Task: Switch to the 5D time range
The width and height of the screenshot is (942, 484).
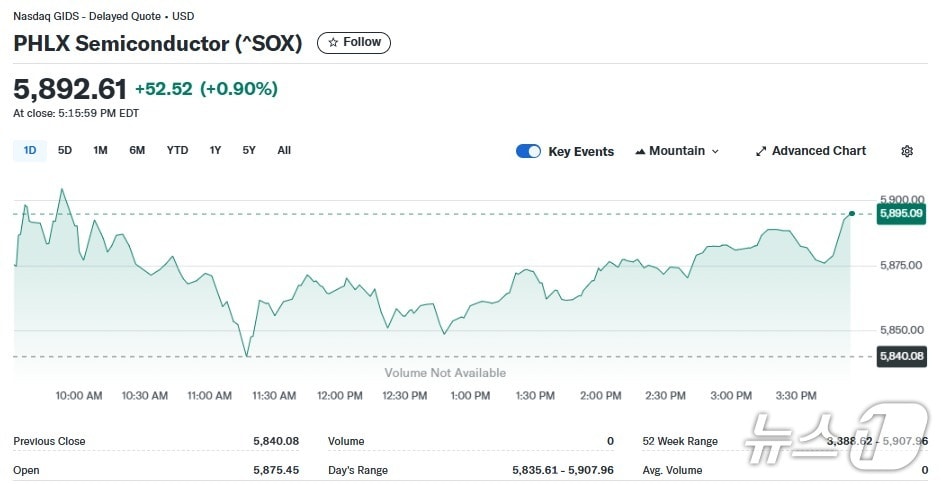Action: [65, 150]
